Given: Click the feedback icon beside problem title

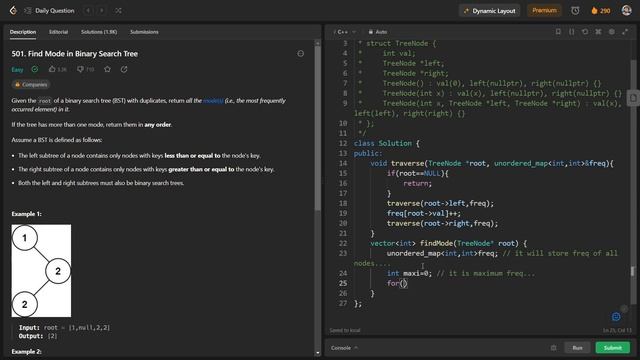Looking at the screenshot, I should [300, 53].
